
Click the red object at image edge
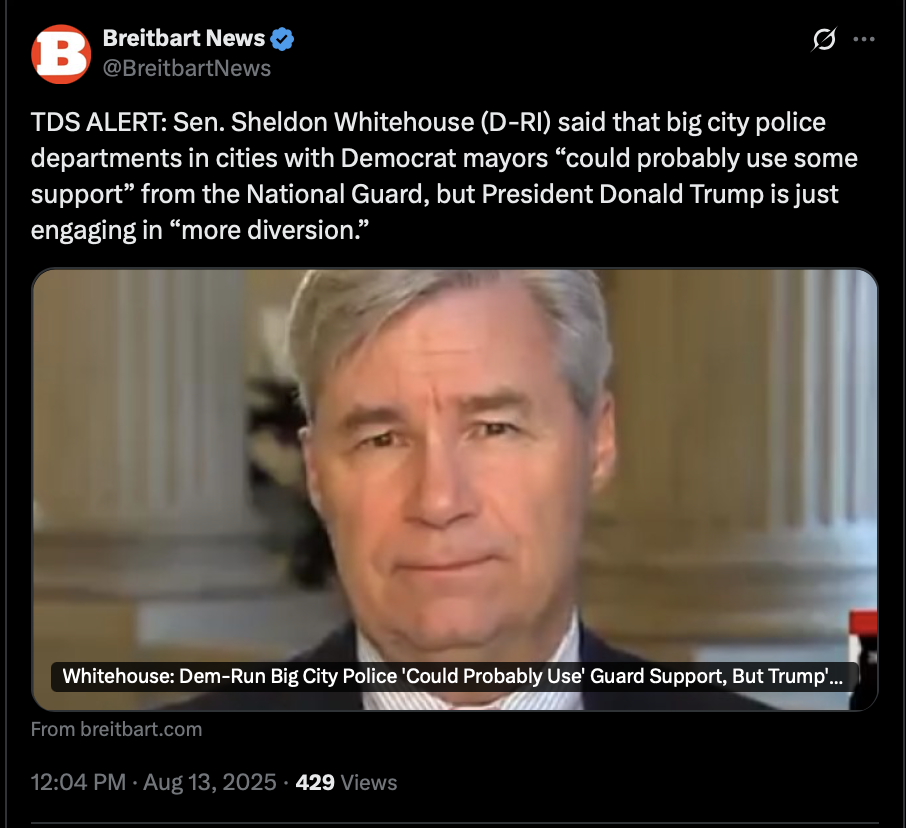pos(863,625)
